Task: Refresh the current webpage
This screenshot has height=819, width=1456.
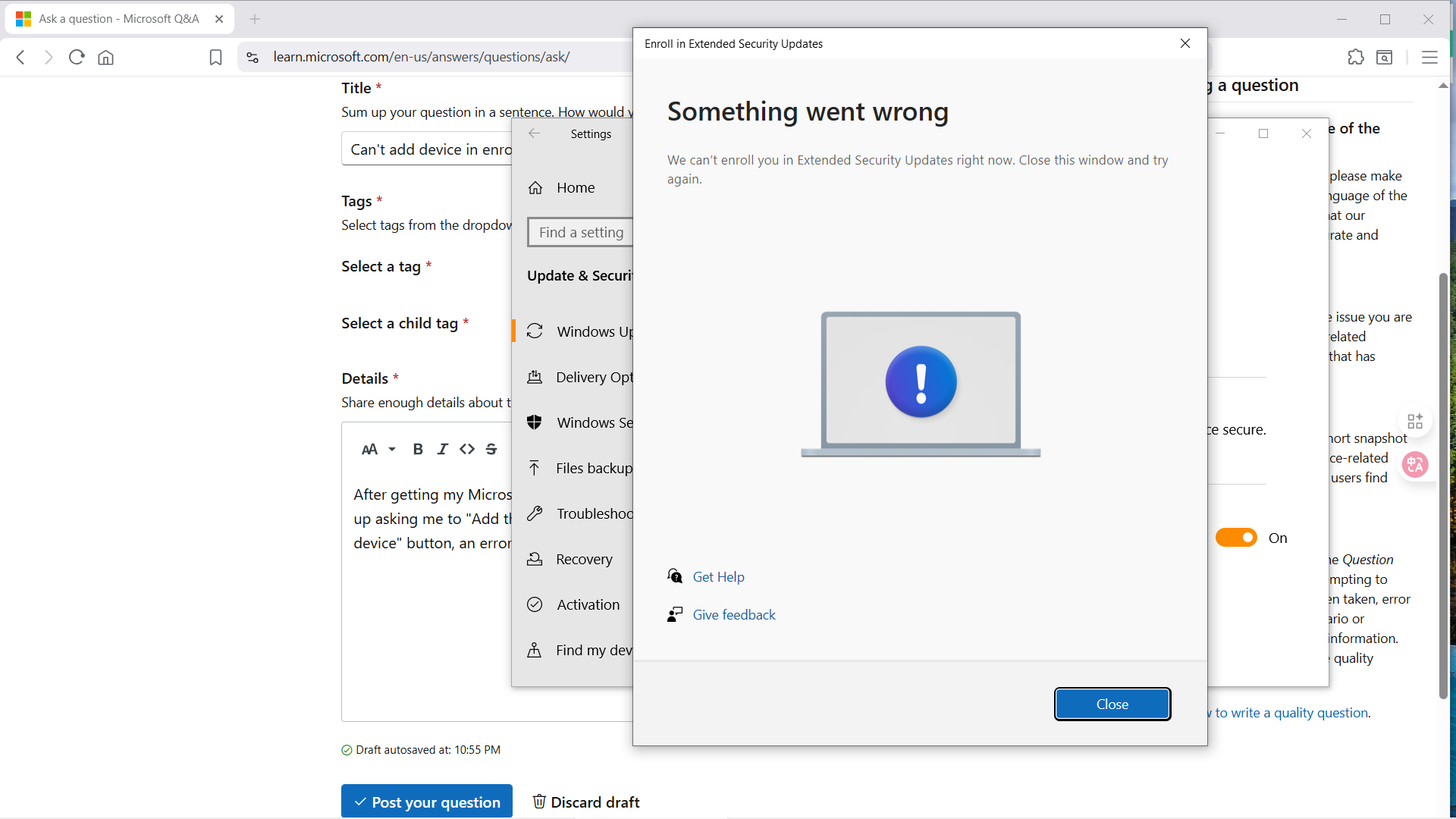Action: 76,57
